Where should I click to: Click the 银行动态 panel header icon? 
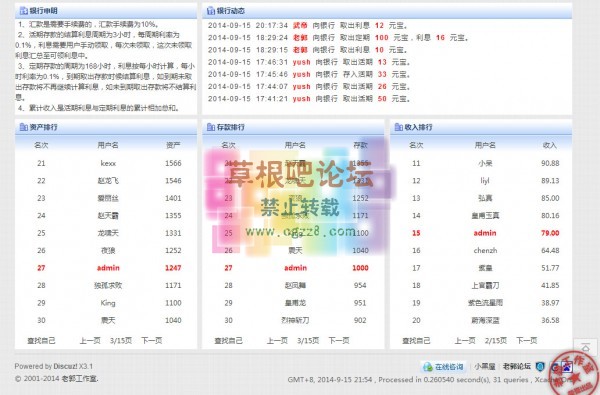pyautogui.click(x=211, y=11)
